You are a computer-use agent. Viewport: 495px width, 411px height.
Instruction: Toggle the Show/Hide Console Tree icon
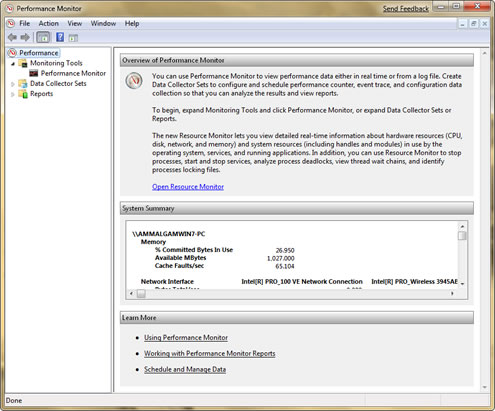(x=43, y=37)
